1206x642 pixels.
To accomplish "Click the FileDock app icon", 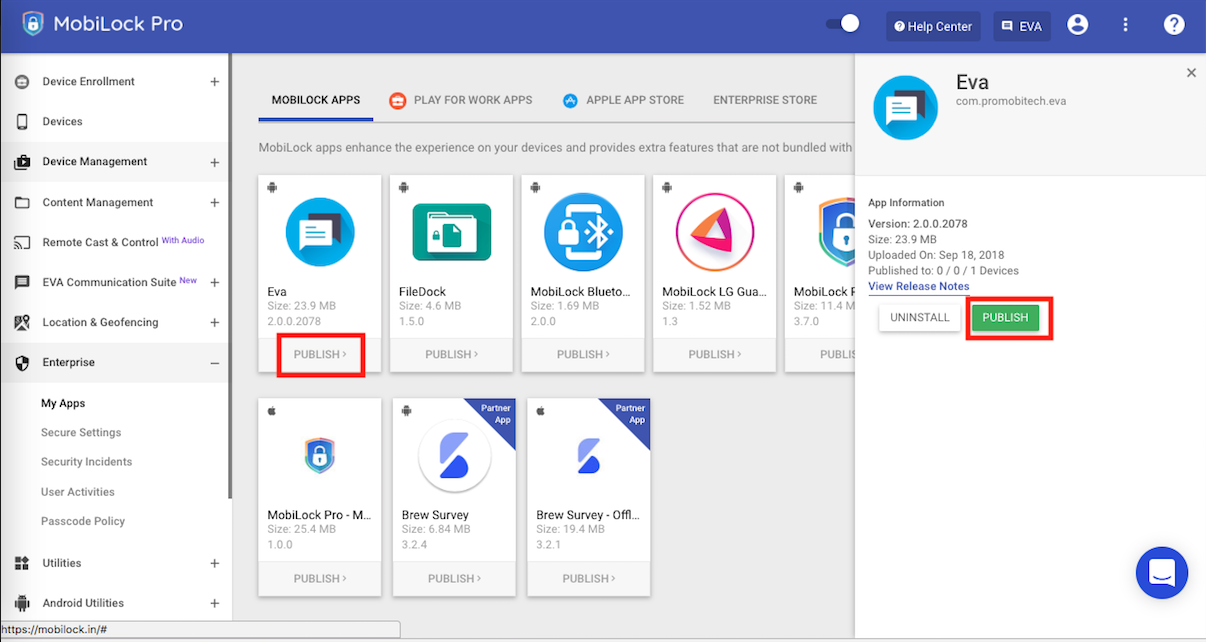I will click(452, 232).
